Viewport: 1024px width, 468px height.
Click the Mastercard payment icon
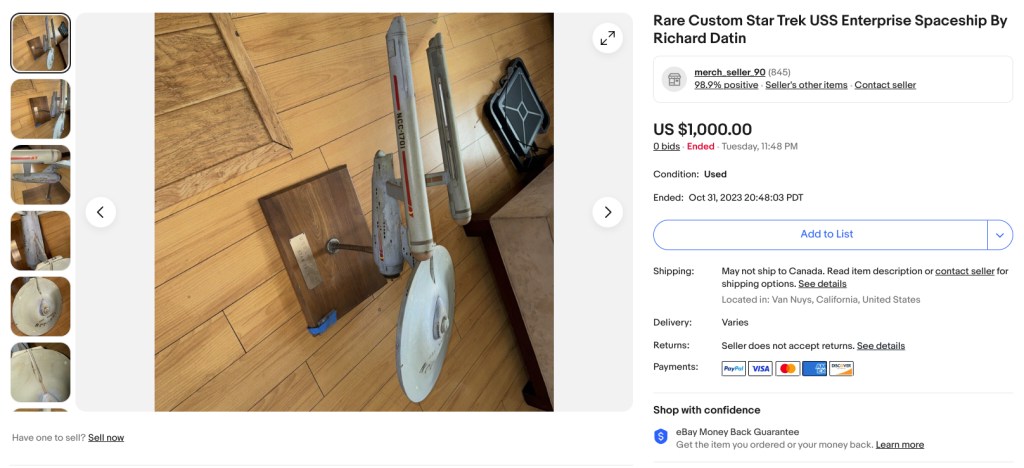(787, 369)
